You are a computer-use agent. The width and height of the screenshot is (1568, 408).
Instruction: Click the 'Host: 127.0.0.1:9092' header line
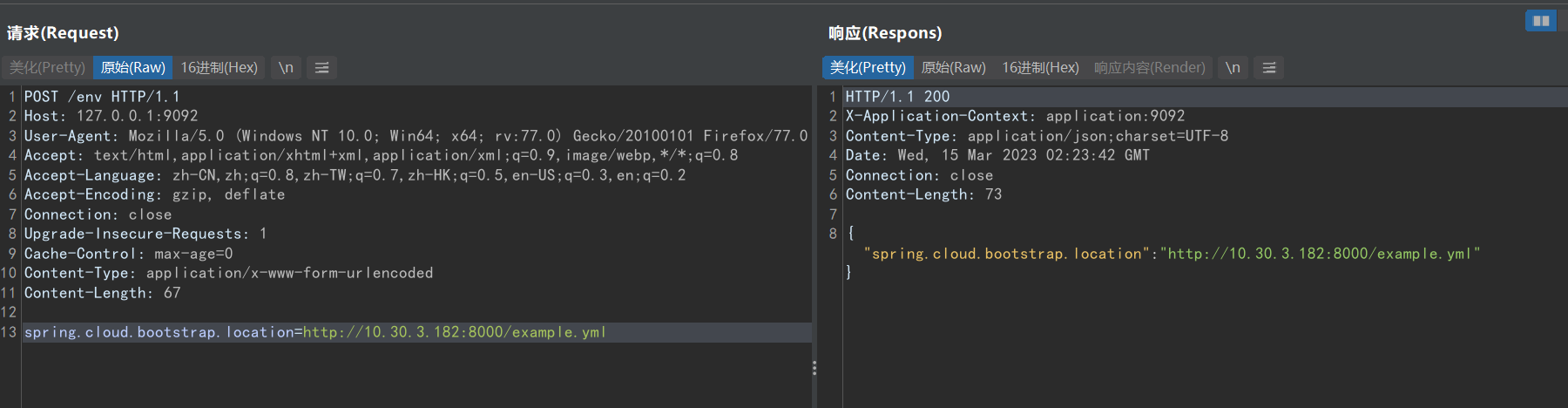pos(111,116)
